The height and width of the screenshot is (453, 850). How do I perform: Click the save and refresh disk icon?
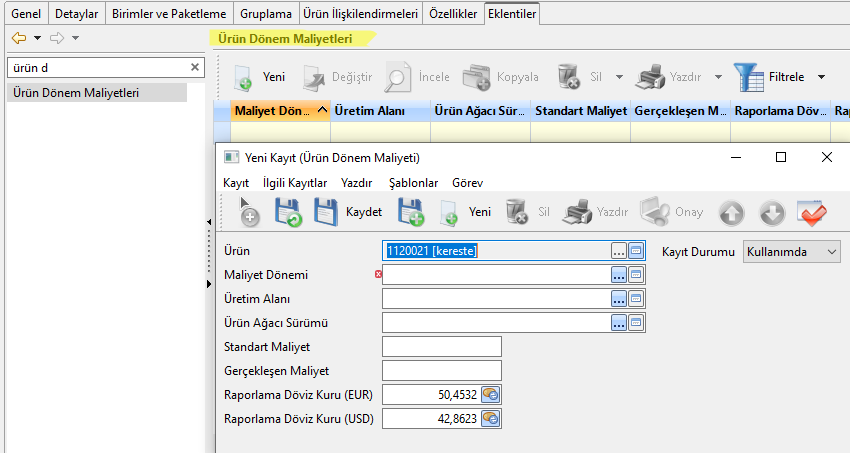(x=288, y=212)
